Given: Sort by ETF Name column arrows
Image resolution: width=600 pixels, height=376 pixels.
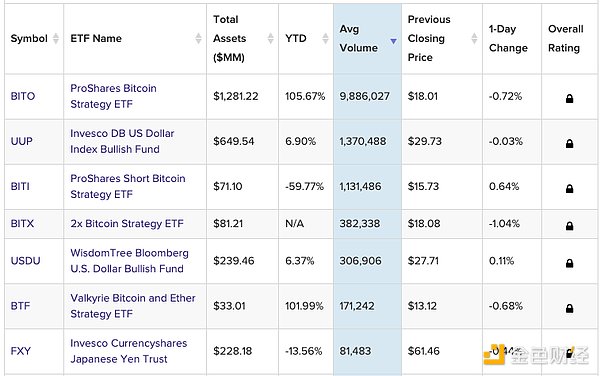Looking at the screenshot, I should [198, 38].
